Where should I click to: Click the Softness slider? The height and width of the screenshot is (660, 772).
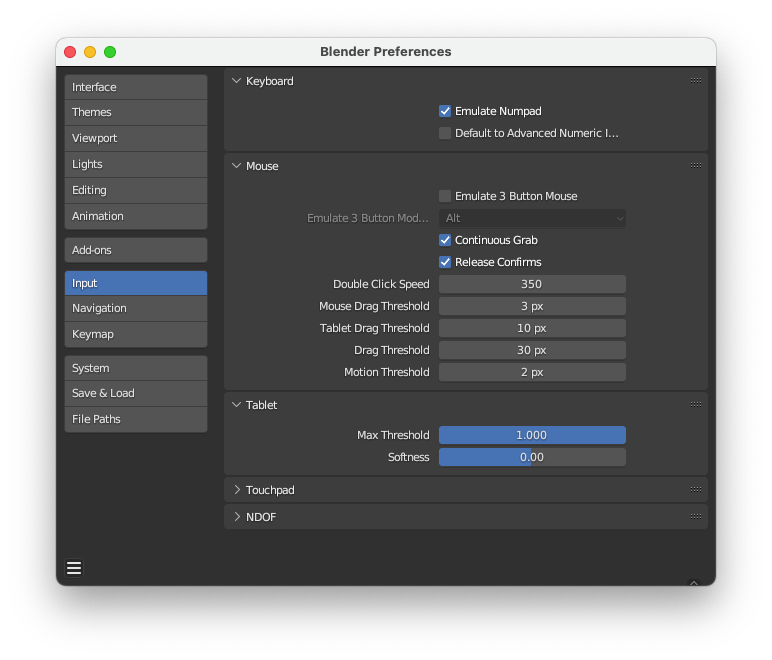tap(532, 457)
